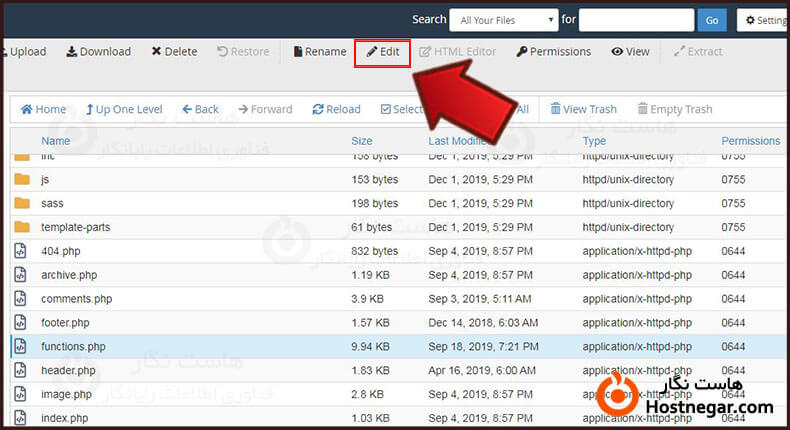Screen dimensions: 790x430
Task: Sort files by Size column header
Action: [x=362, y=141]
